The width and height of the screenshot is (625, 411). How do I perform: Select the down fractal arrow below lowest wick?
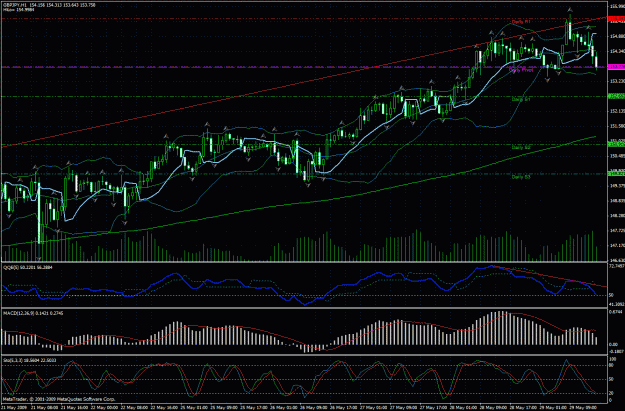(x=39, y=259)
